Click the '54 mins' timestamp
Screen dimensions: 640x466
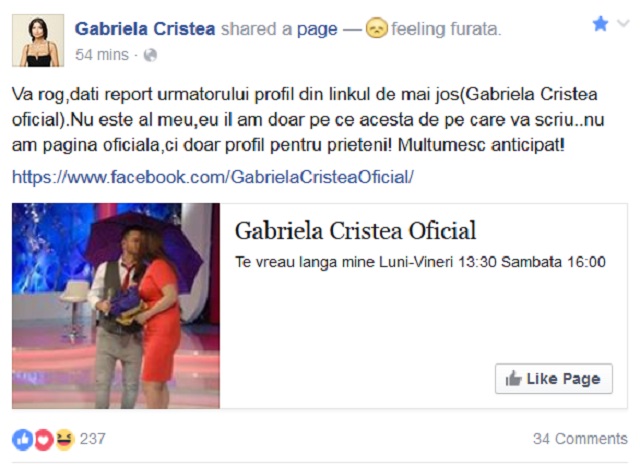(102, 55)
